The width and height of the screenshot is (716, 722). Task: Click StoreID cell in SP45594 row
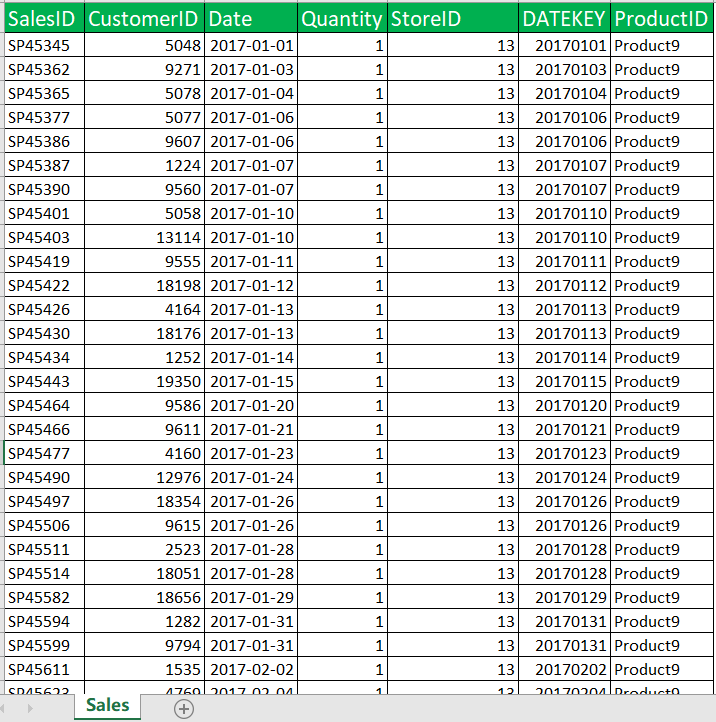pyautogui.click(x=453, y=621)
